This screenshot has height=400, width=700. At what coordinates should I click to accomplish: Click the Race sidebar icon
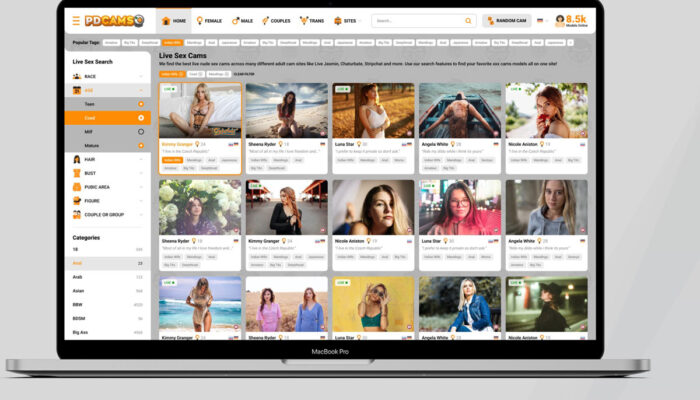coord(77,76)
